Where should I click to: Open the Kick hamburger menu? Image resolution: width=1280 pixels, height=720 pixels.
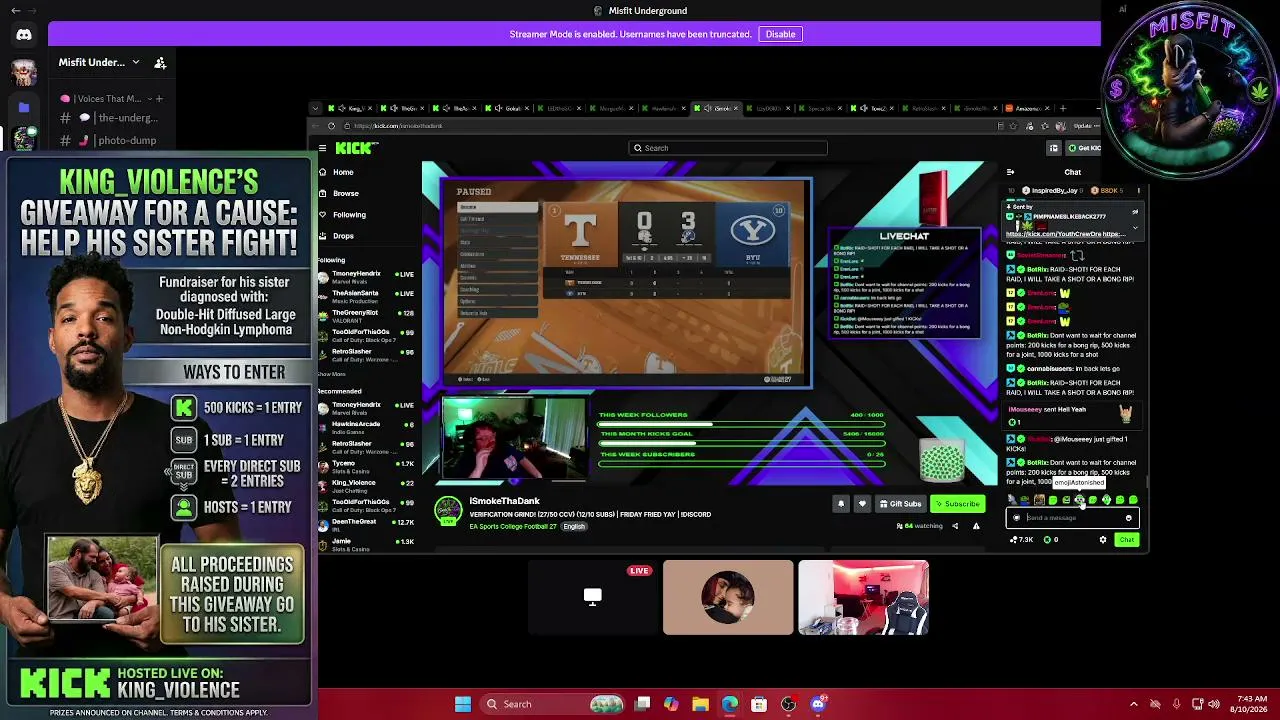click(322, 148)
